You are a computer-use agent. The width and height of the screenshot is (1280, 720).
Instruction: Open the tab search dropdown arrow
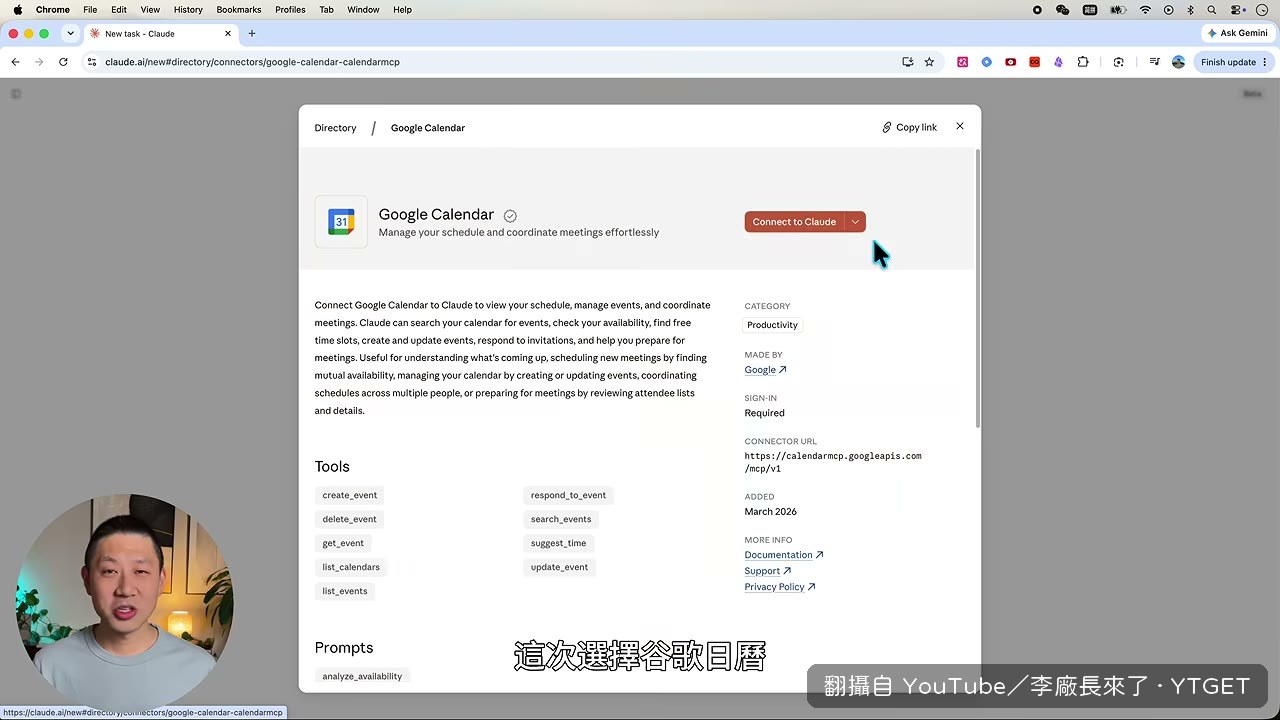(x=70, y=33)
